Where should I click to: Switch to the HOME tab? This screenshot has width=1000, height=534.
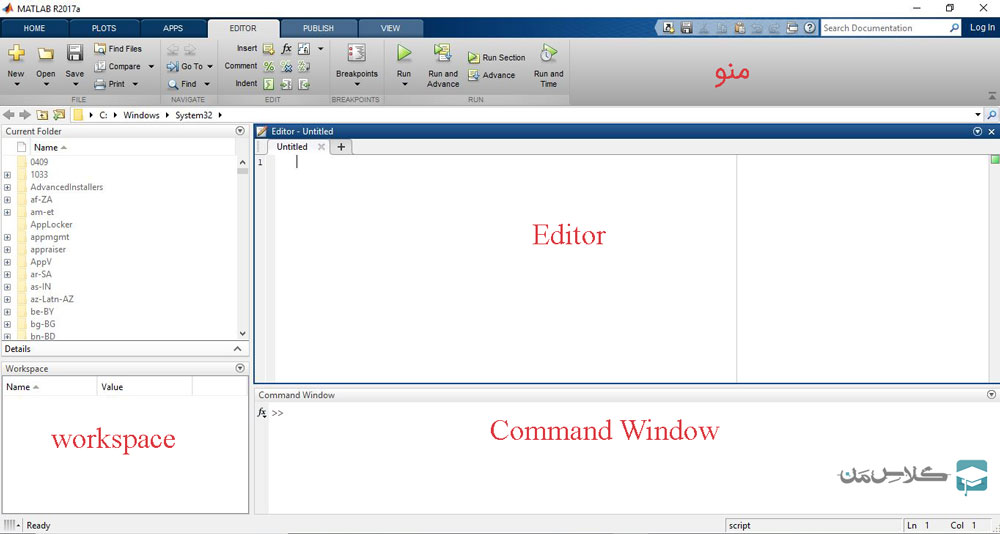(34, 28)
